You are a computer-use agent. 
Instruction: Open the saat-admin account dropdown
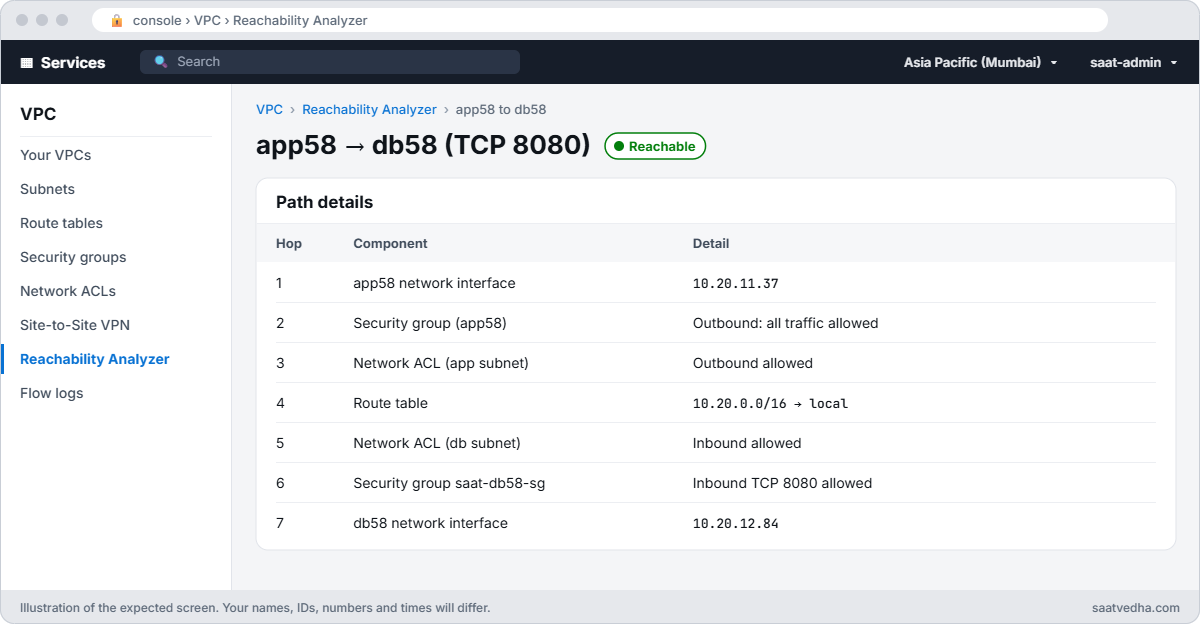coord(1133,62)
